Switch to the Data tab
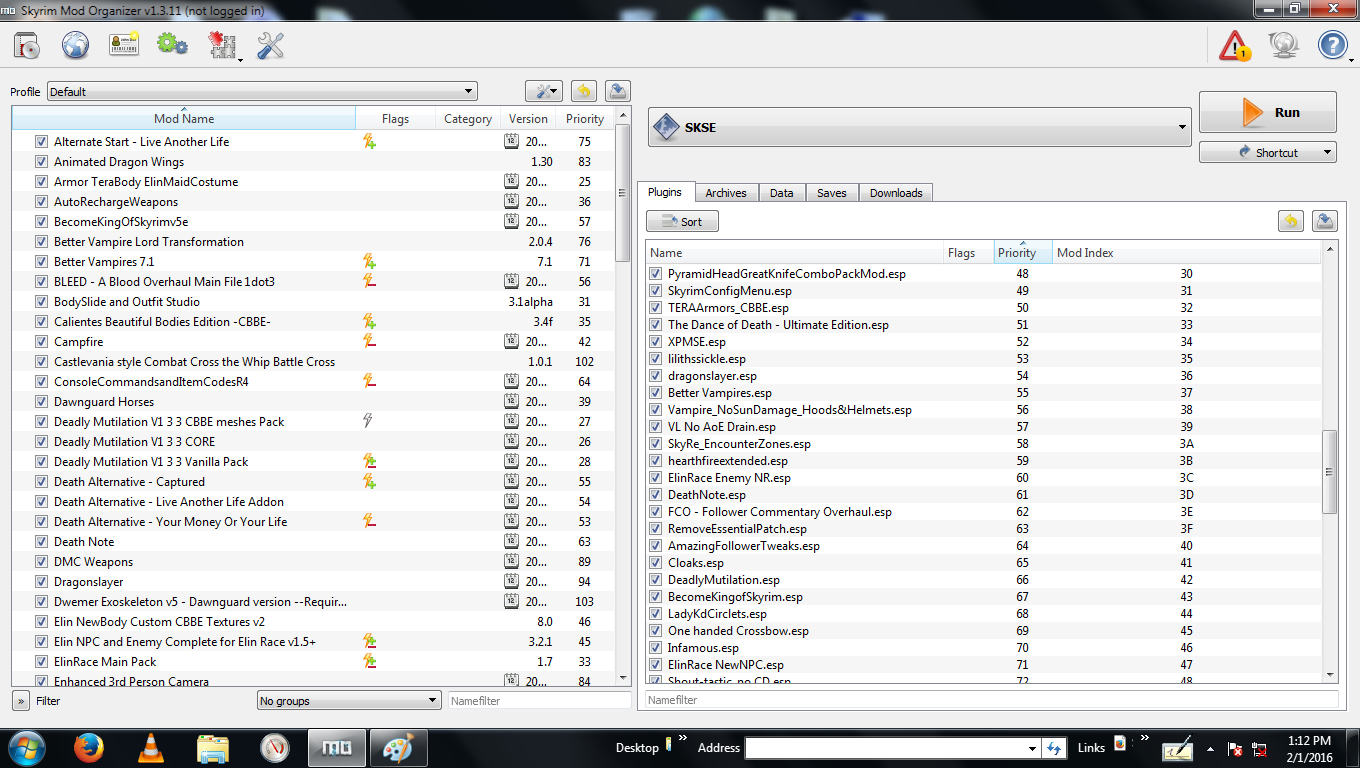1360x768 pixels. click(x=782, y=193)
